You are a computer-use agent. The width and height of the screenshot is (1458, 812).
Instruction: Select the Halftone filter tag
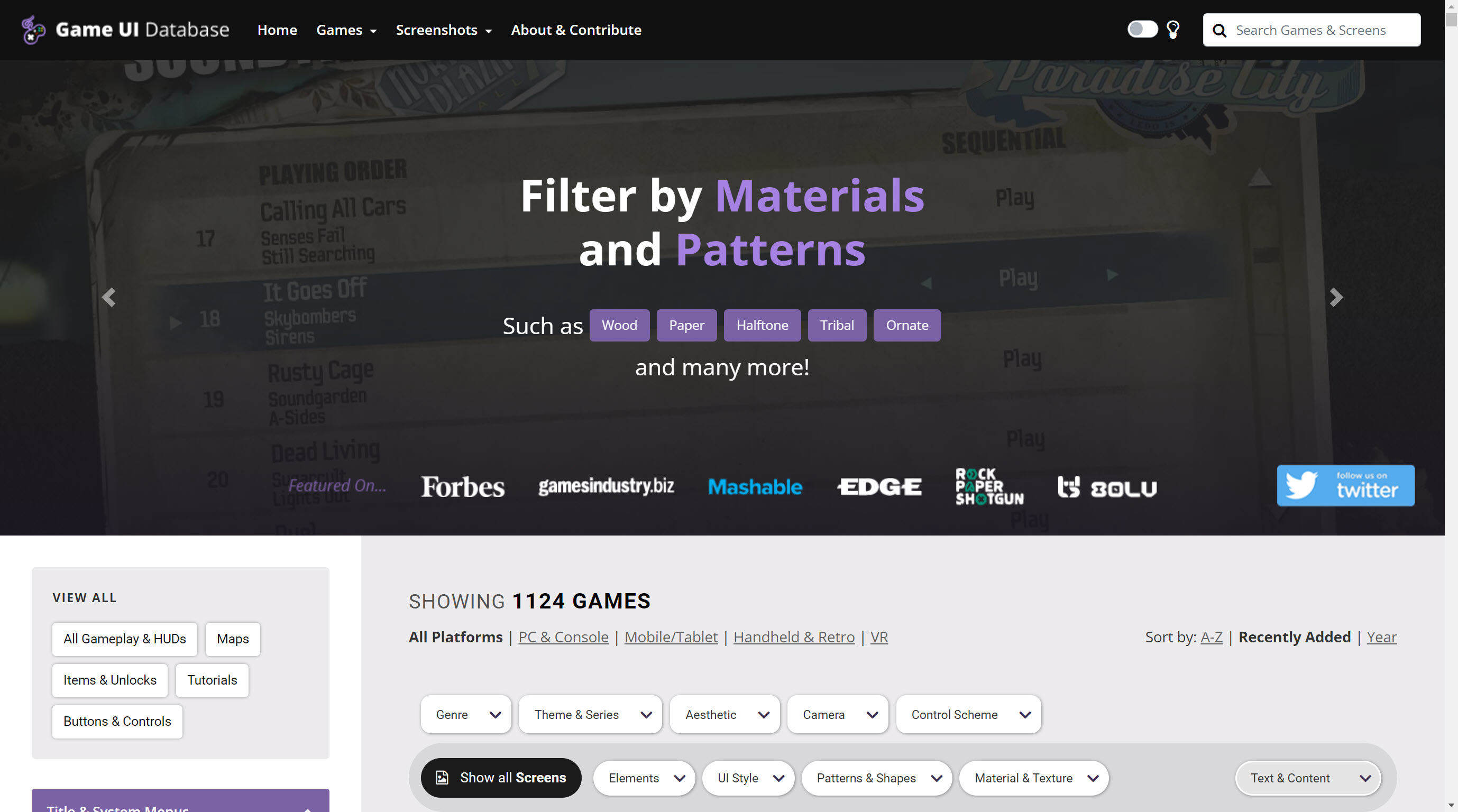pyautogui.click(x=762, y=325)
